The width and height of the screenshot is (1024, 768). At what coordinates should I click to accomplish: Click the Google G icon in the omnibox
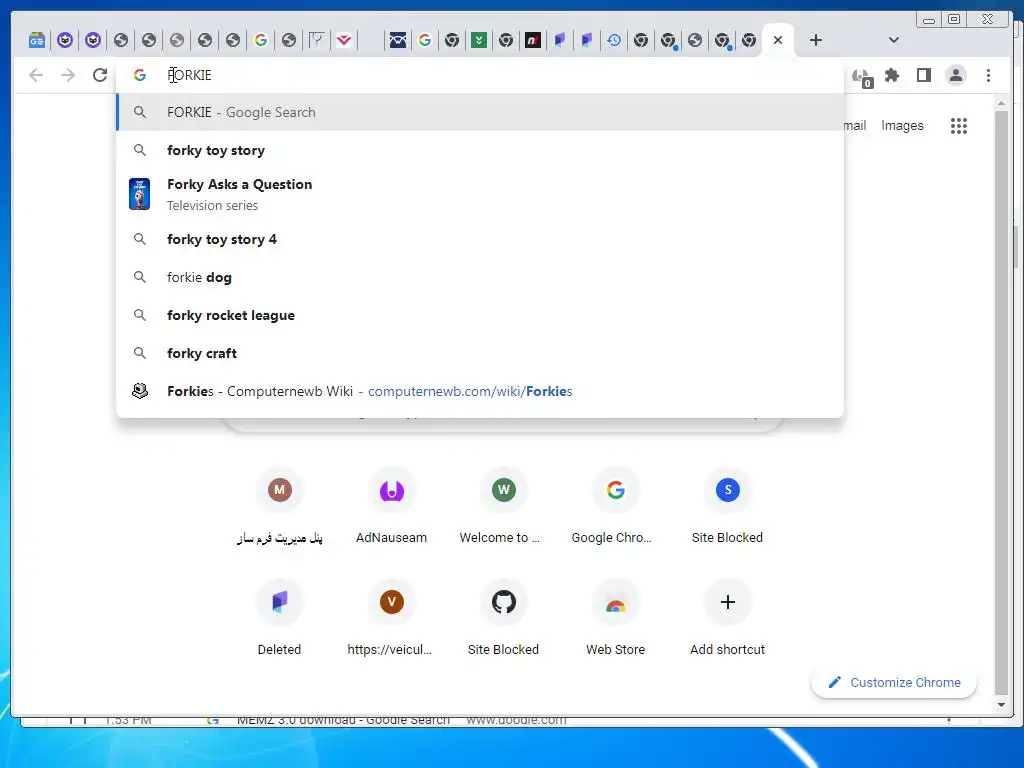tap(140, 75)
